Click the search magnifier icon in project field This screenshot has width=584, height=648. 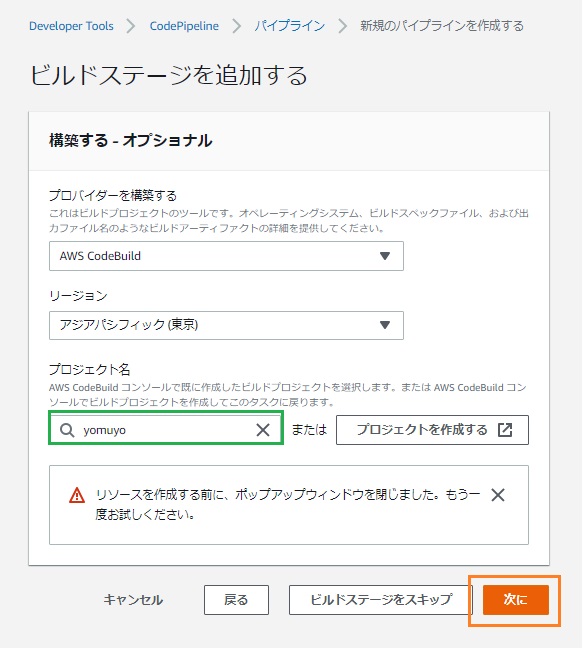67,430
